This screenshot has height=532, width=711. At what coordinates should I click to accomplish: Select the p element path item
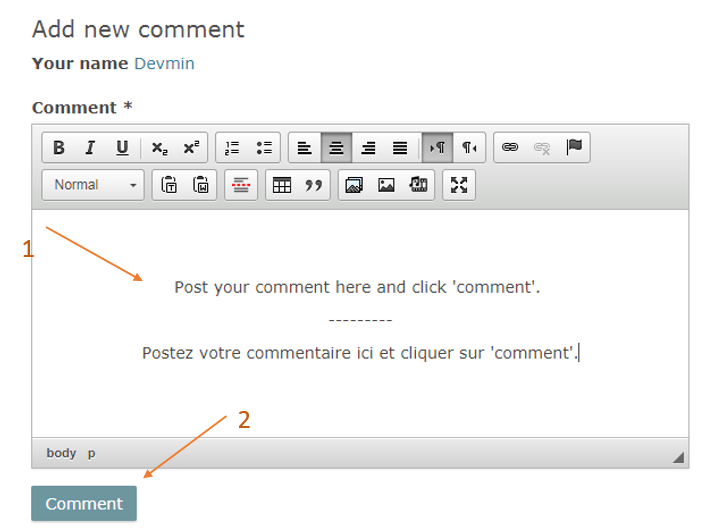pyautogui.click(x=91, y=453)
